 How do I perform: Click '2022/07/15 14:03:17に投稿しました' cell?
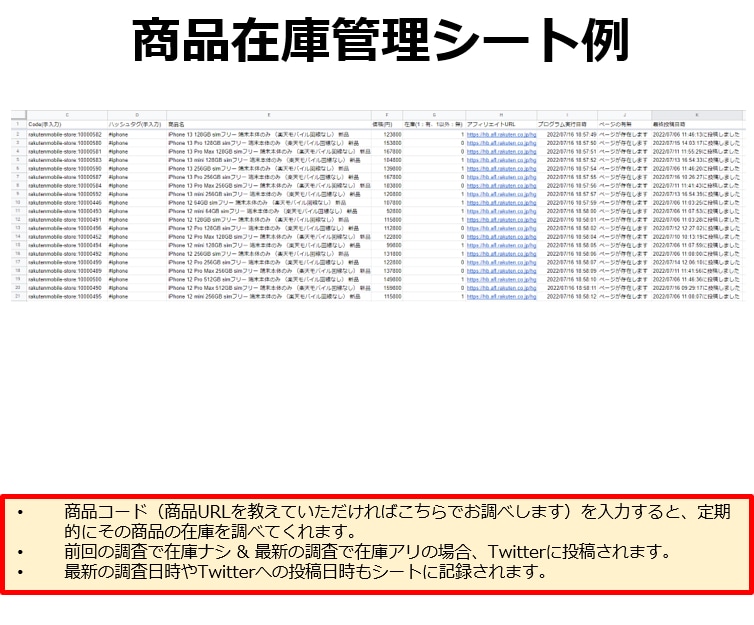[x=696, y=143]
